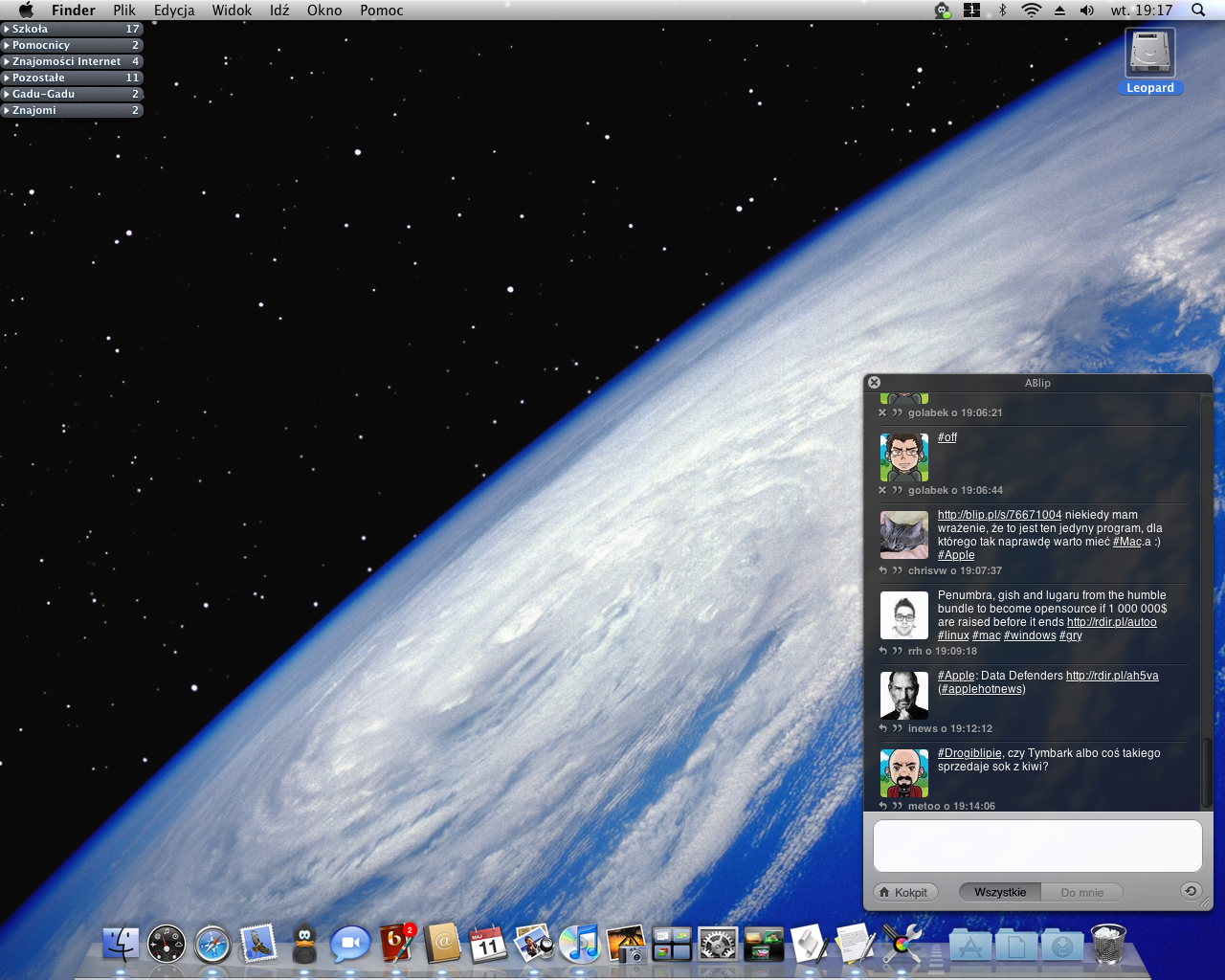The image size is (1225, 980).
Task: Open the blip.pl/s/76671004 link
Action: (999, 515)
